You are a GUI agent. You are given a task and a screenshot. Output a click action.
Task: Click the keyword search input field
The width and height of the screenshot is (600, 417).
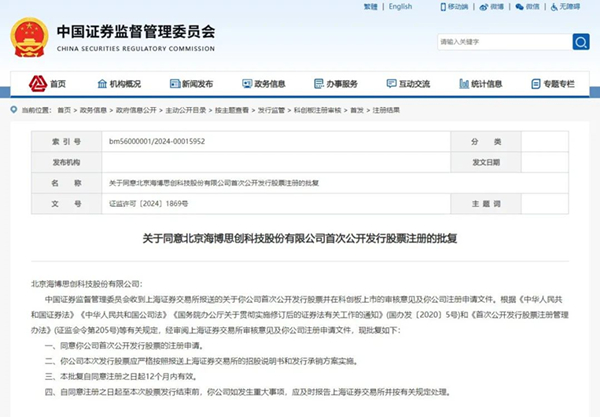pyautogui.click(x=500, y=42)
